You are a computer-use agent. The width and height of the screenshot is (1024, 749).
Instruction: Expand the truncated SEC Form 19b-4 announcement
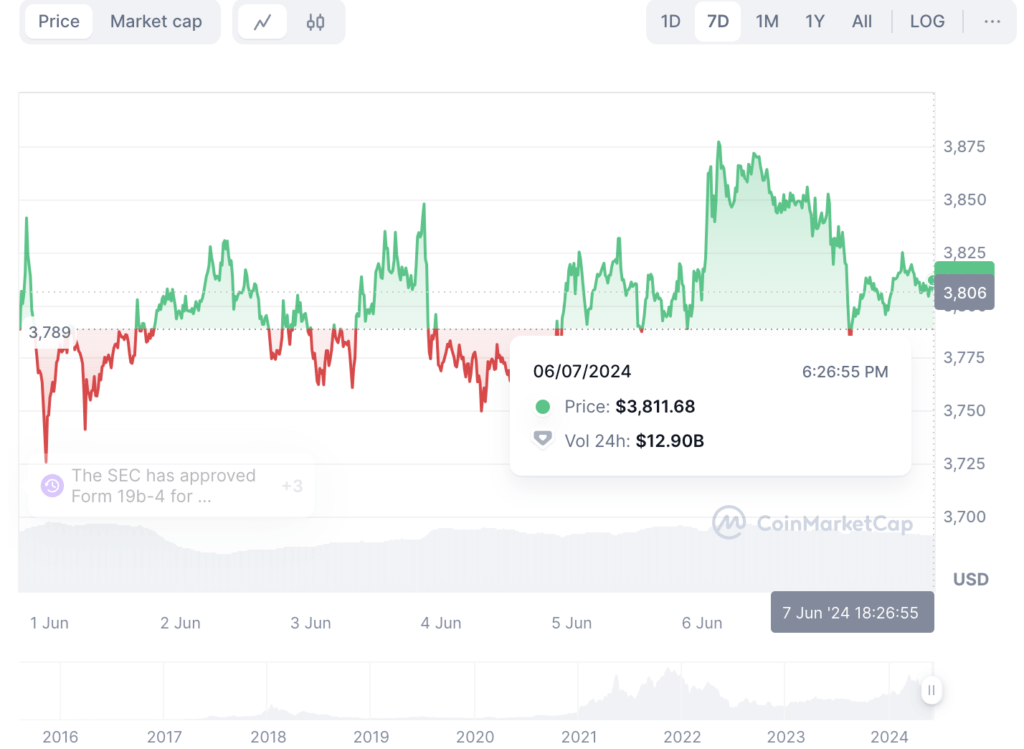164,485
